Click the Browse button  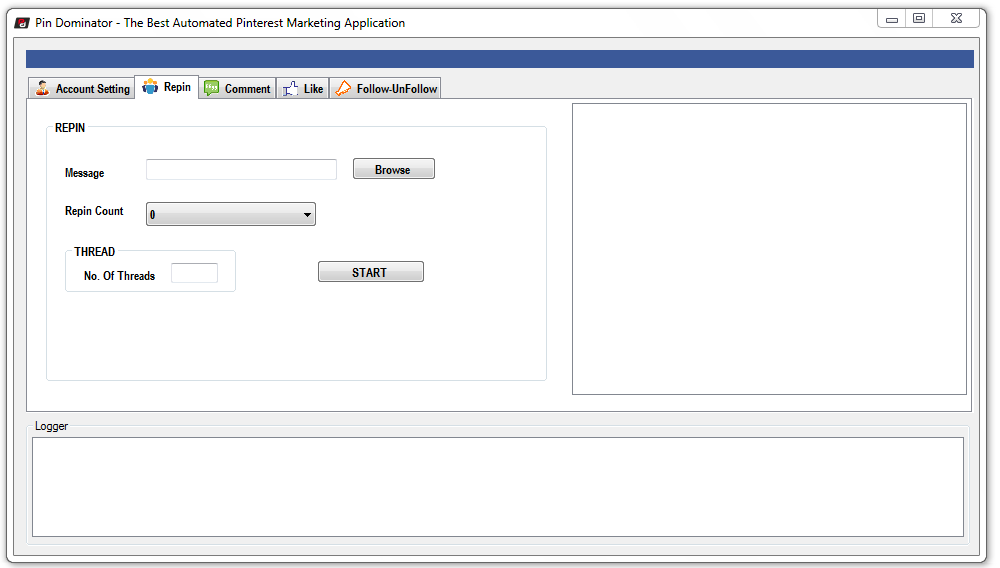[x=393, y=169]
